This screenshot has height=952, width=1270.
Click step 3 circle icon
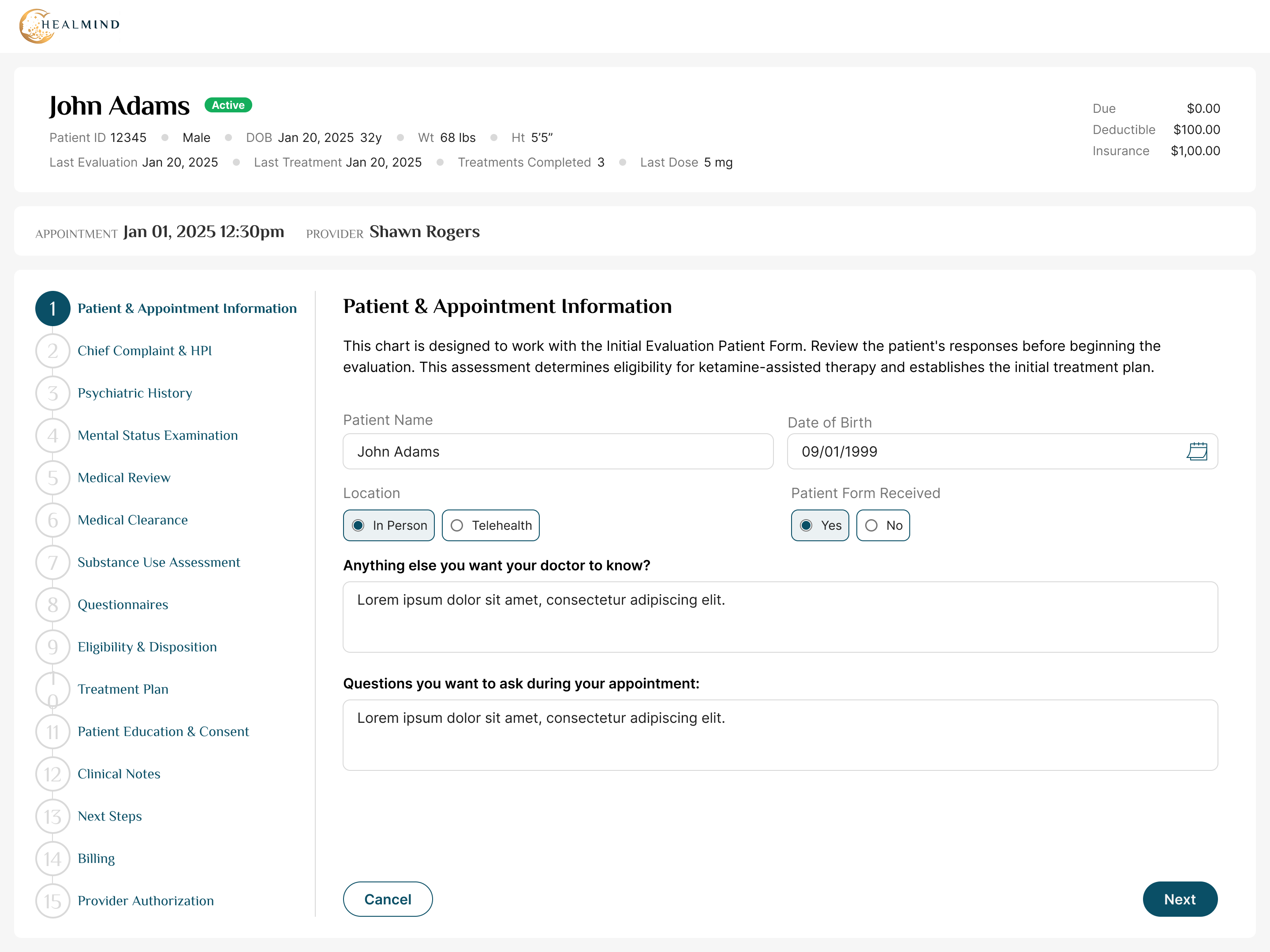click(x=53, y=393)
